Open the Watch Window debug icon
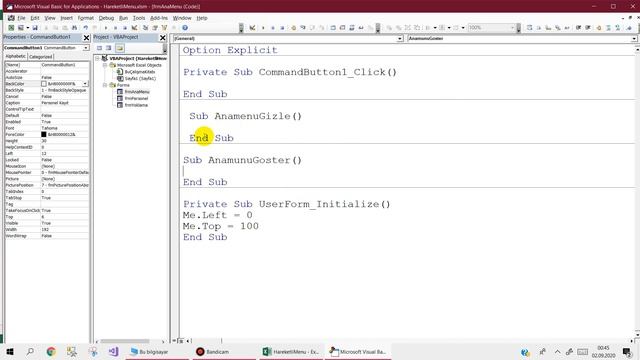The image size is (640, 360). click(x=352, y=28)
